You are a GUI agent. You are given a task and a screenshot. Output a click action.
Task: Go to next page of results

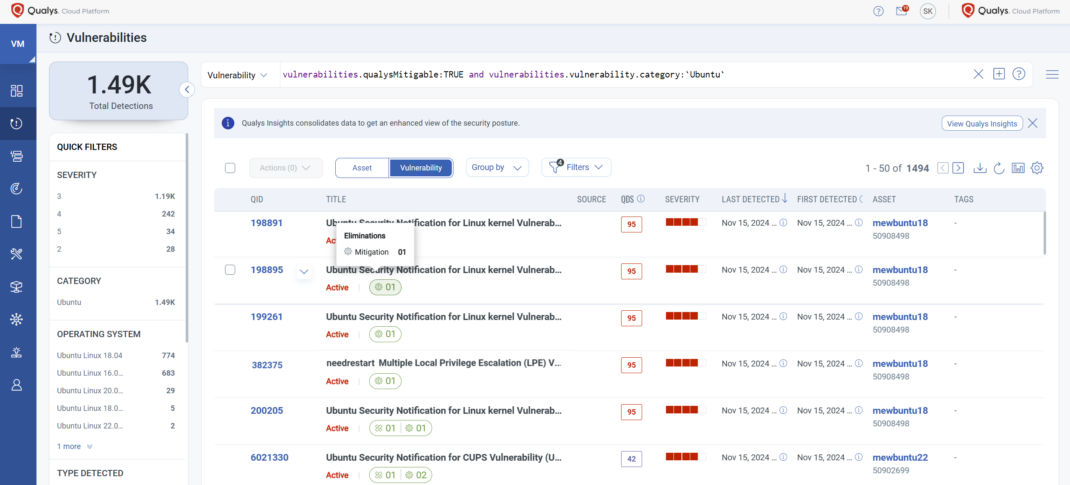click(x=958, y=168)
